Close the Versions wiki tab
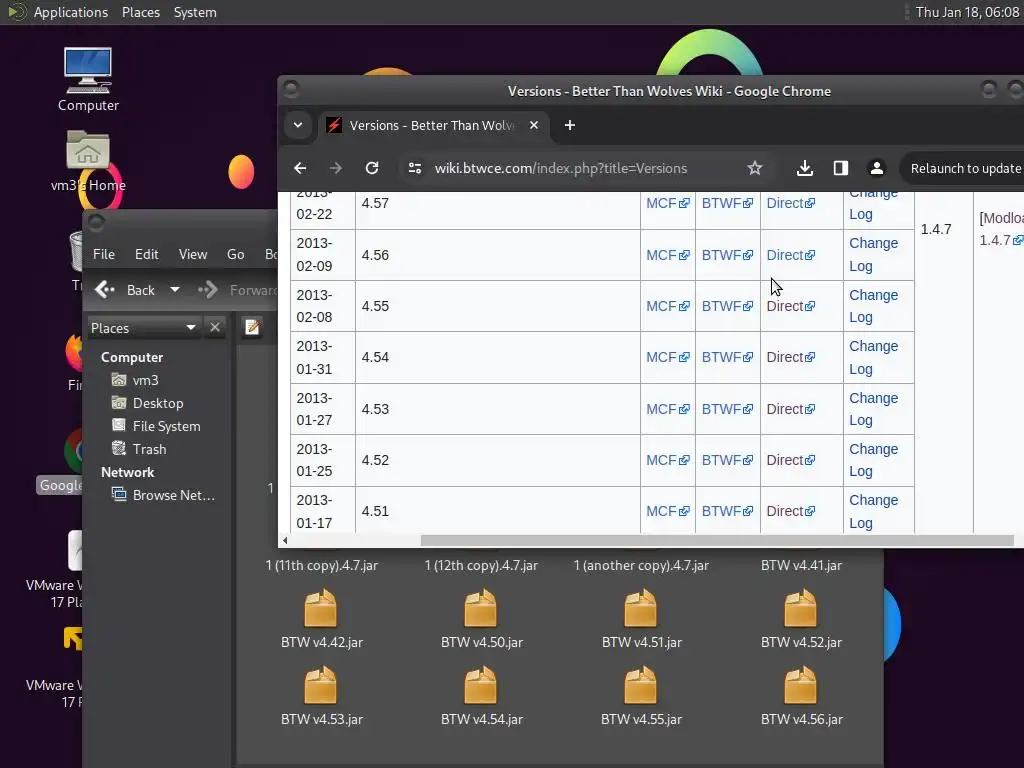 (x=534, y=125)
